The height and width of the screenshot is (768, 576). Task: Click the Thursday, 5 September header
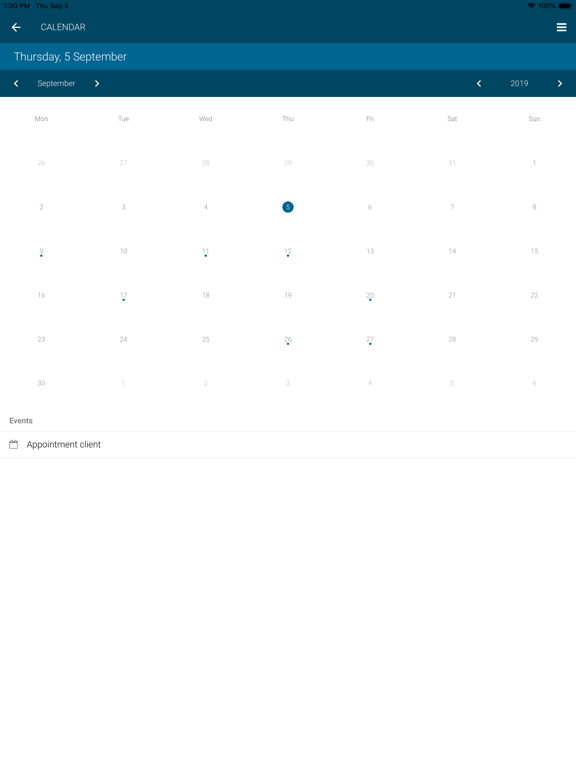coord(71,57)
